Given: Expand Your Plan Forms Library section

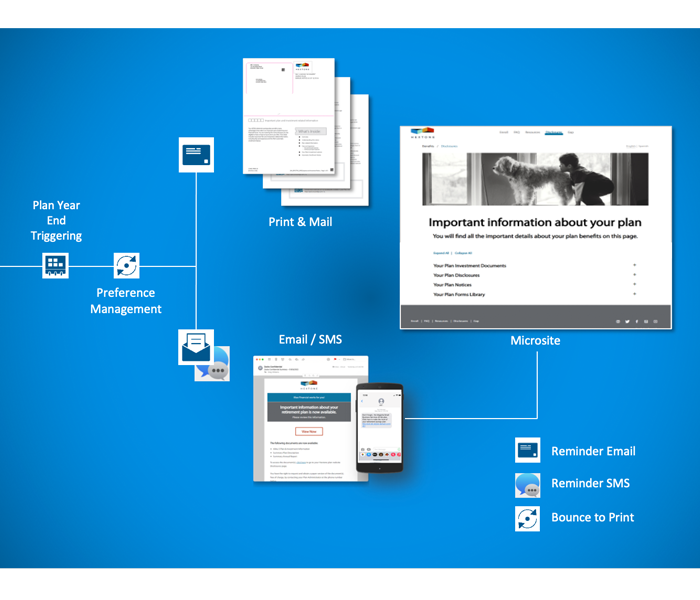Looking at the screenshot, I should tap(634, 295).
